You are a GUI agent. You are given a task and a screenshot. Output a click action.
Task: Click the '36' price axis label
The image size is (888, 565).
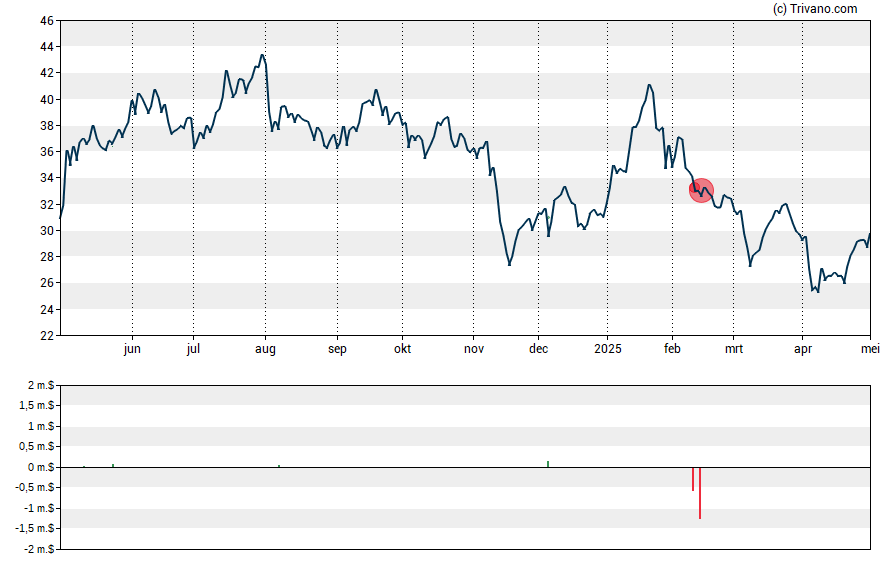47,152
